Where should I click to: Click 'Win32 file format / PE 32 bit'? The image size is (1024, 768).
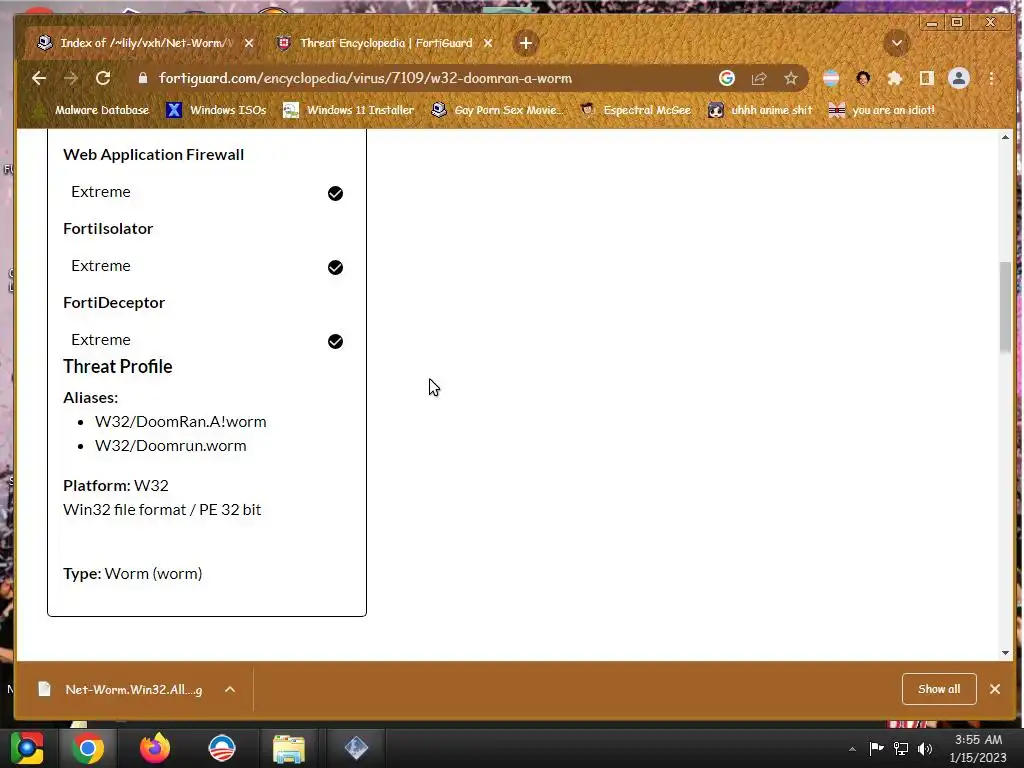coord(162,509)
